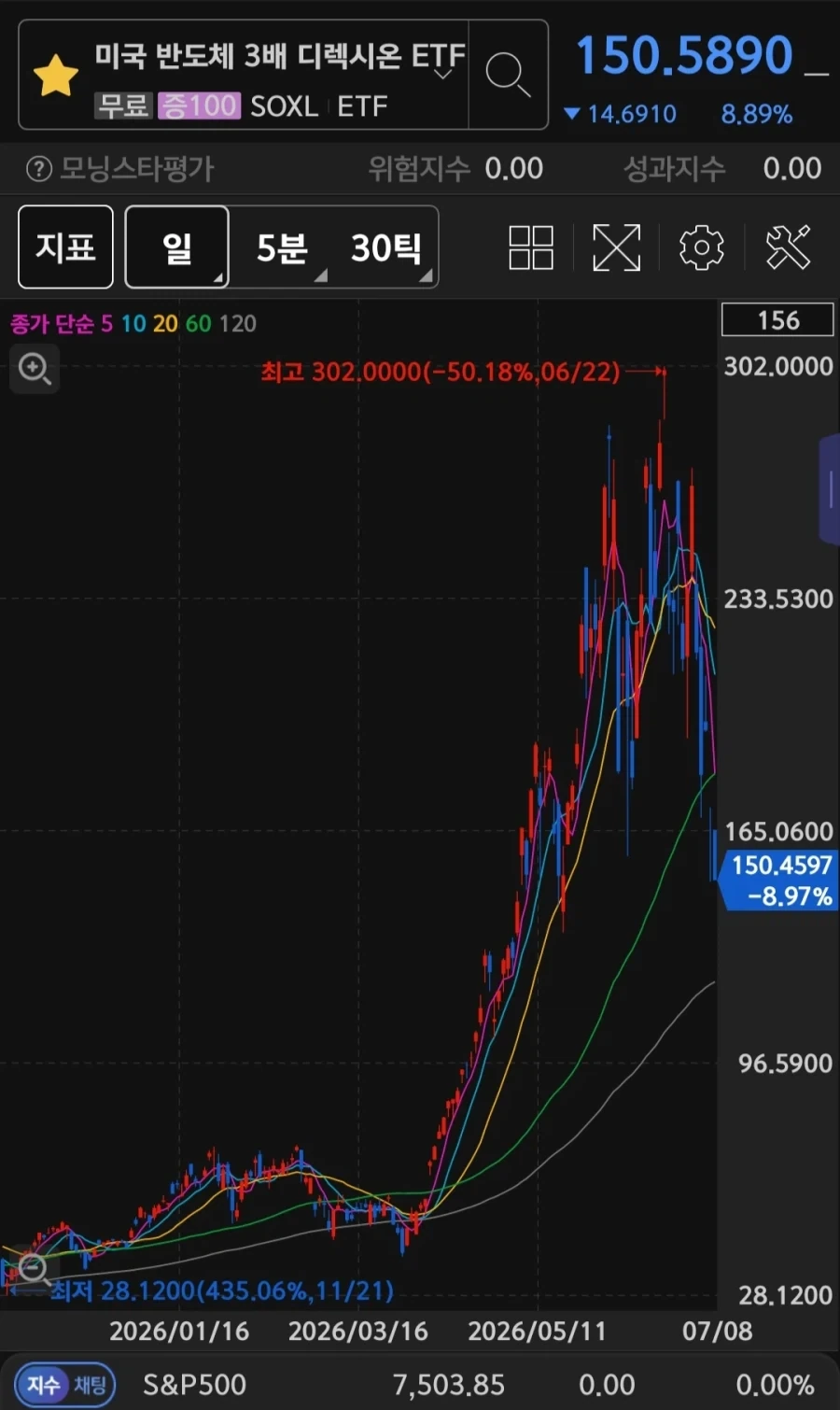Open the 지표 indicators panel
The width and height of the screenshot is (840, 1410).
[x=65, y=247]
